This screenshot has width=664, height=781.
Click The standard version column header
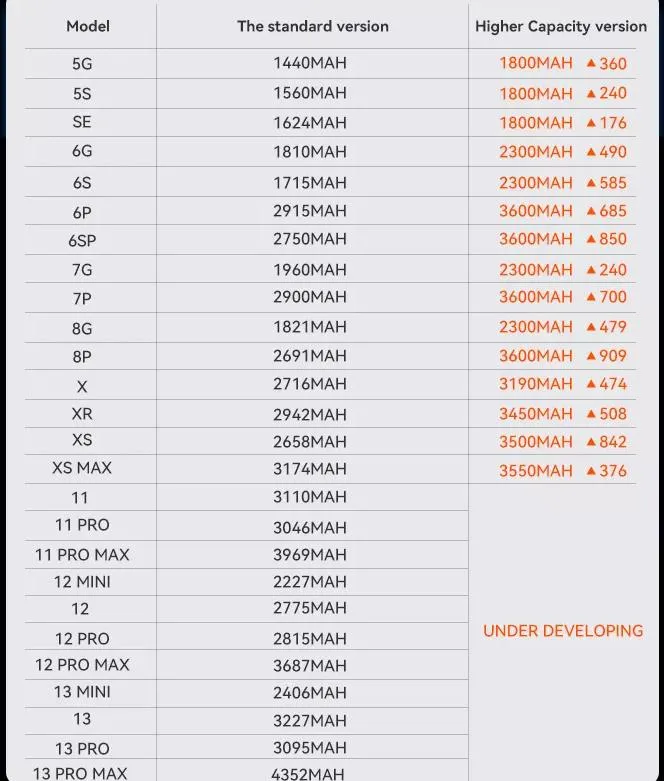coord(312,26)
